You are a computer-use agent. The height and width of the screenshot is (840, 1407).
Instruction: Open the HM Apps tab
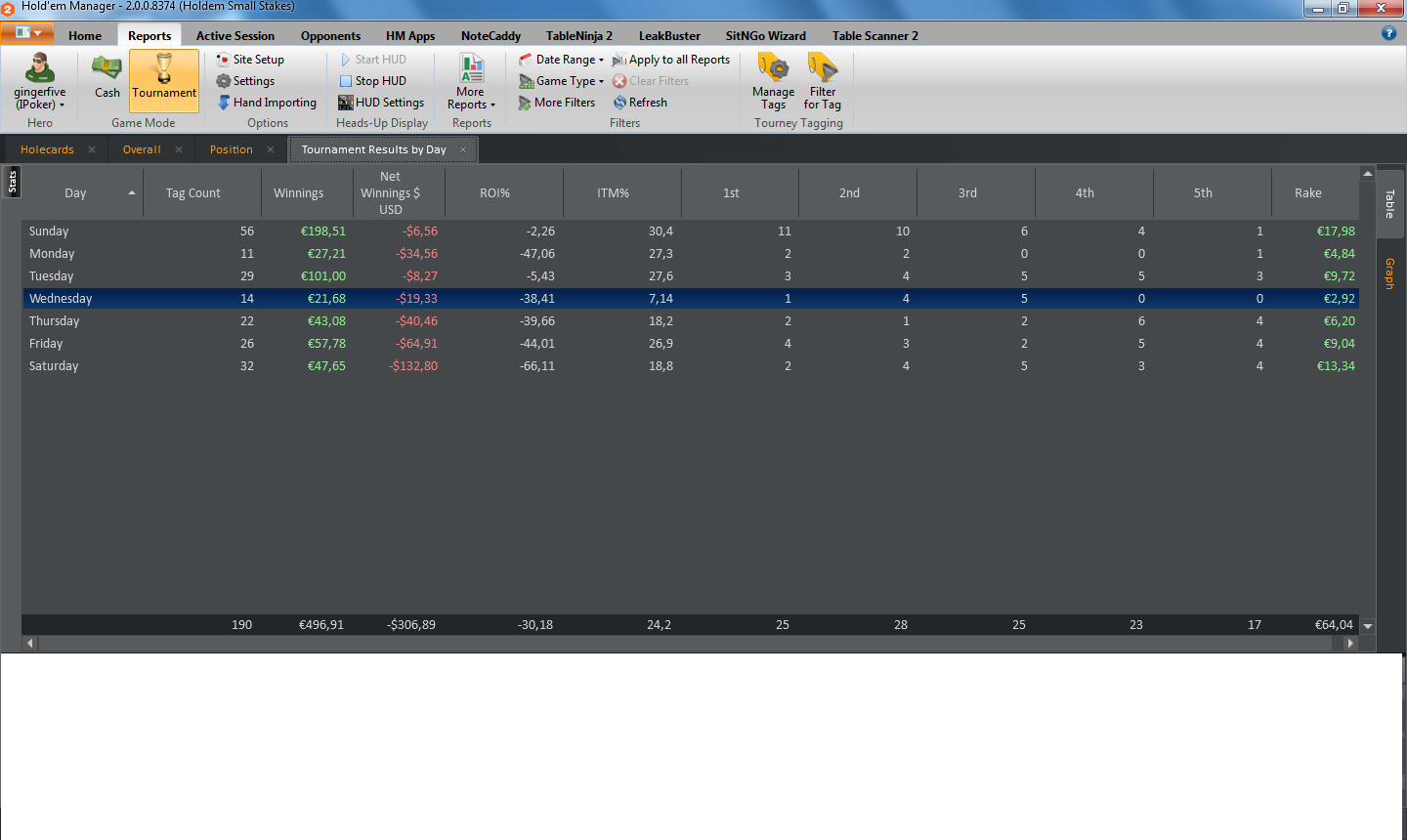410,36
